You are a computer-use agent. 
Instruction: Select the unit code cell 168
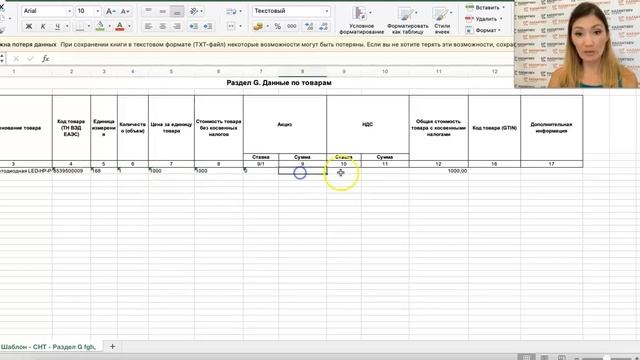[104, 171]
